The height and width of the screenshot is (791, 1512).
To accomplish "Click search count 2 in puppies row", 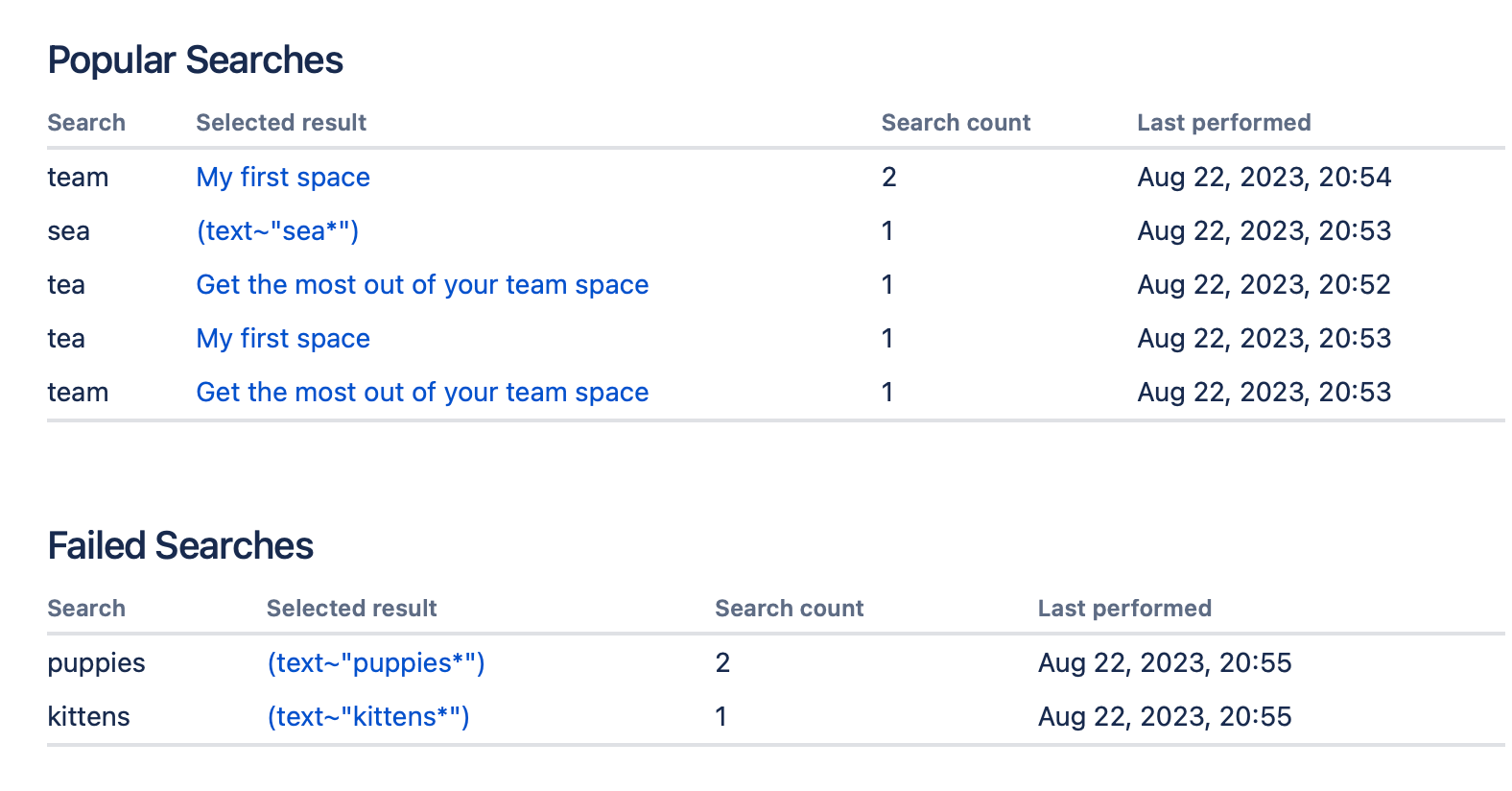I will point(722,663).
